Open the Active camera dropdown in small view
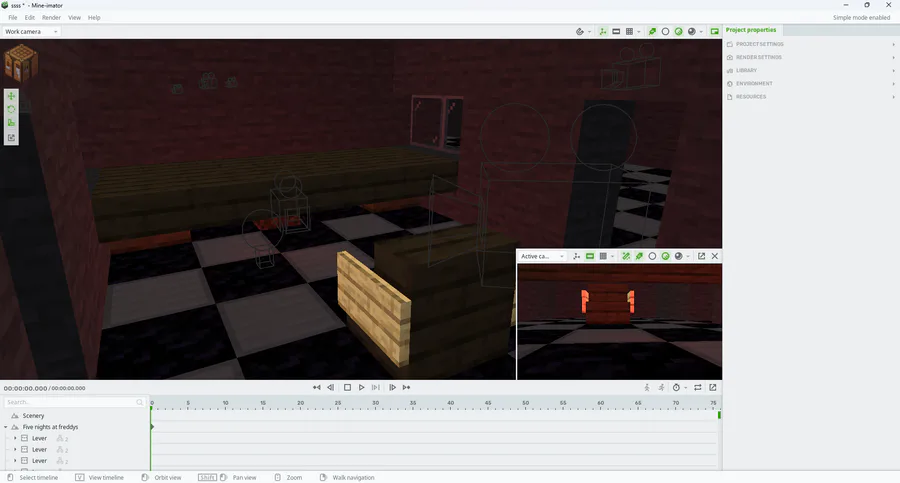Screen dimensions: 900x483 (542, 256)
